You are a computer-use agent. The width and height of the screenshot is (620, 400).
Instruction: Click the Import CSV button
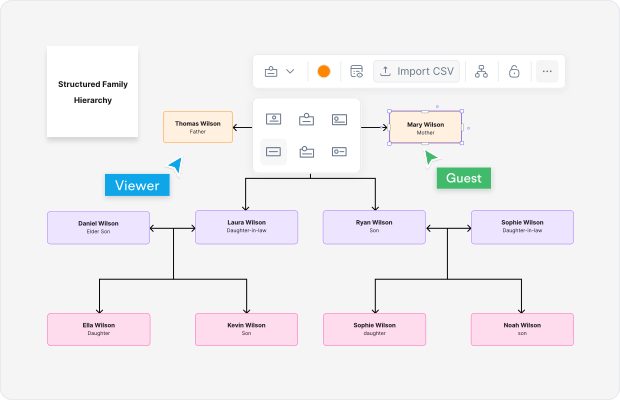click(x=416, y=72)
